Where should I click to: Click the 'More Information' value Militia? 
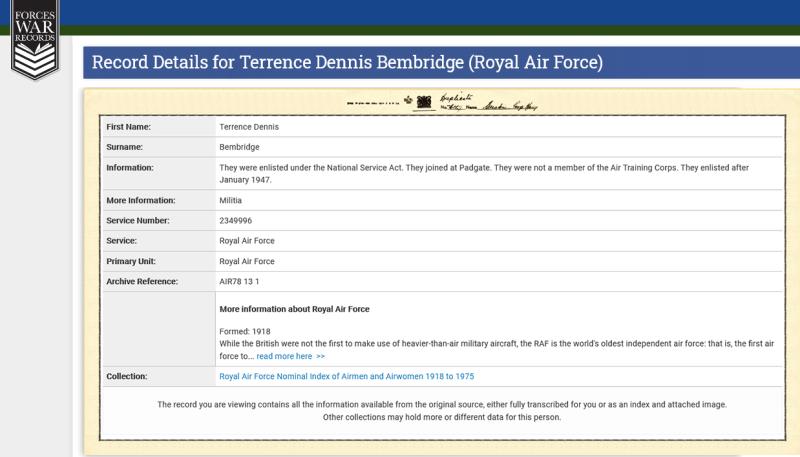point(230,200)
